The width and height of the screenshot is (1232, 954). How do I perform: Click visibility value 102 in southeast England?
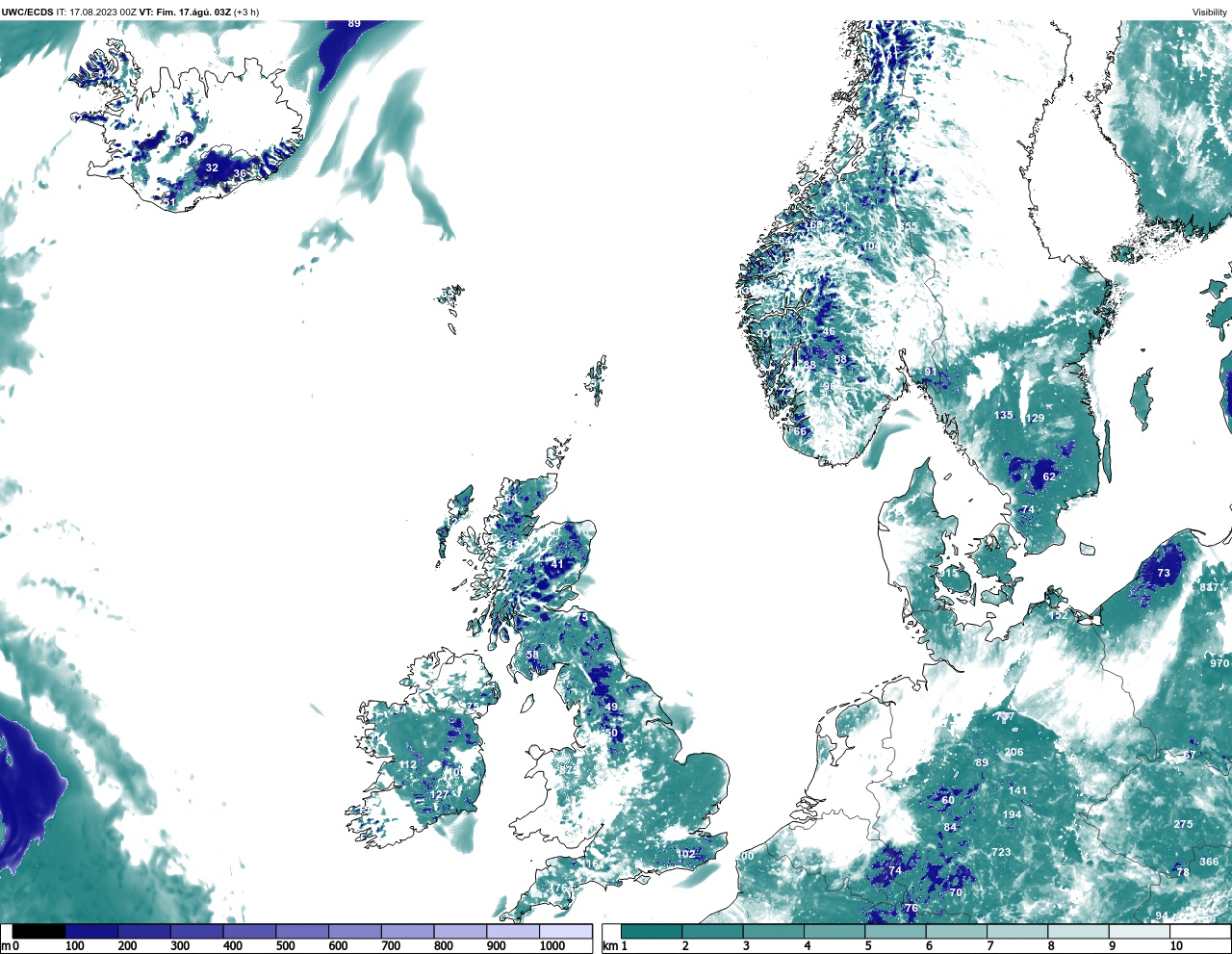(685, 854)
